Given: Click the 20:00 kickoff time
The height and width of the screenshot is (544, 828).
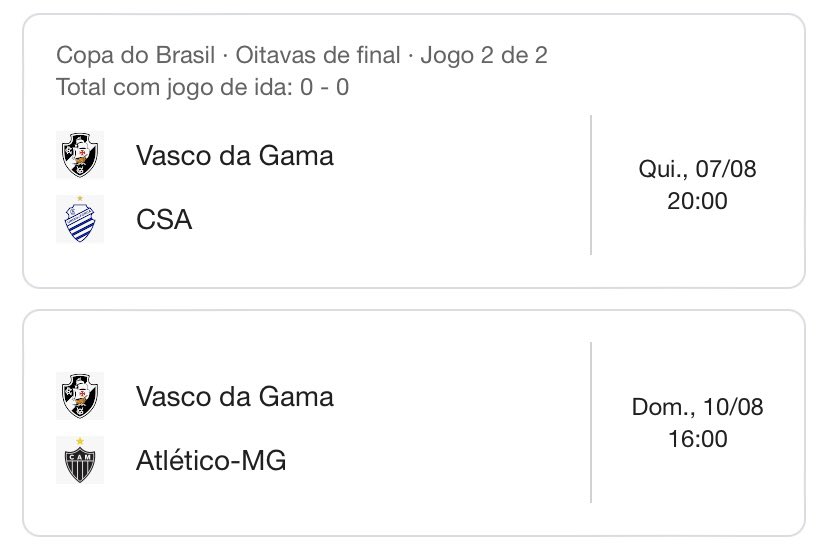Looking at the screenshot, I should 697,201.
